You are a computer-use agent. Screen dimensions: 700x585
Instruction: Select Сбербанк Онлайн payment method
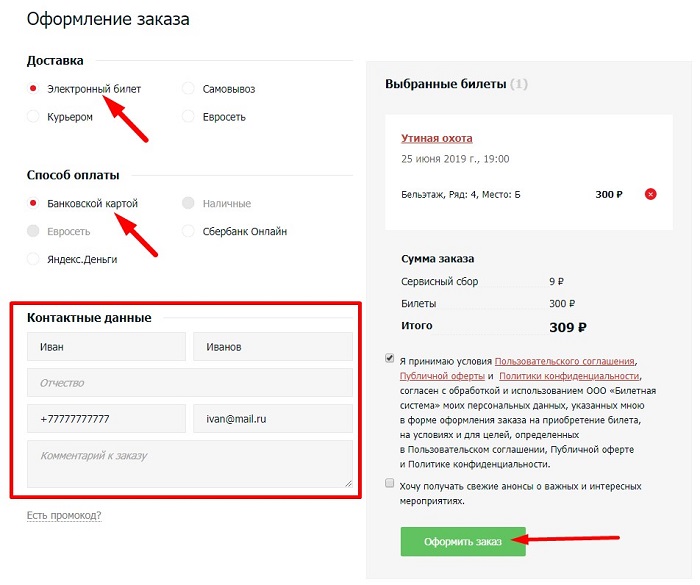click(x=188, y=231)
